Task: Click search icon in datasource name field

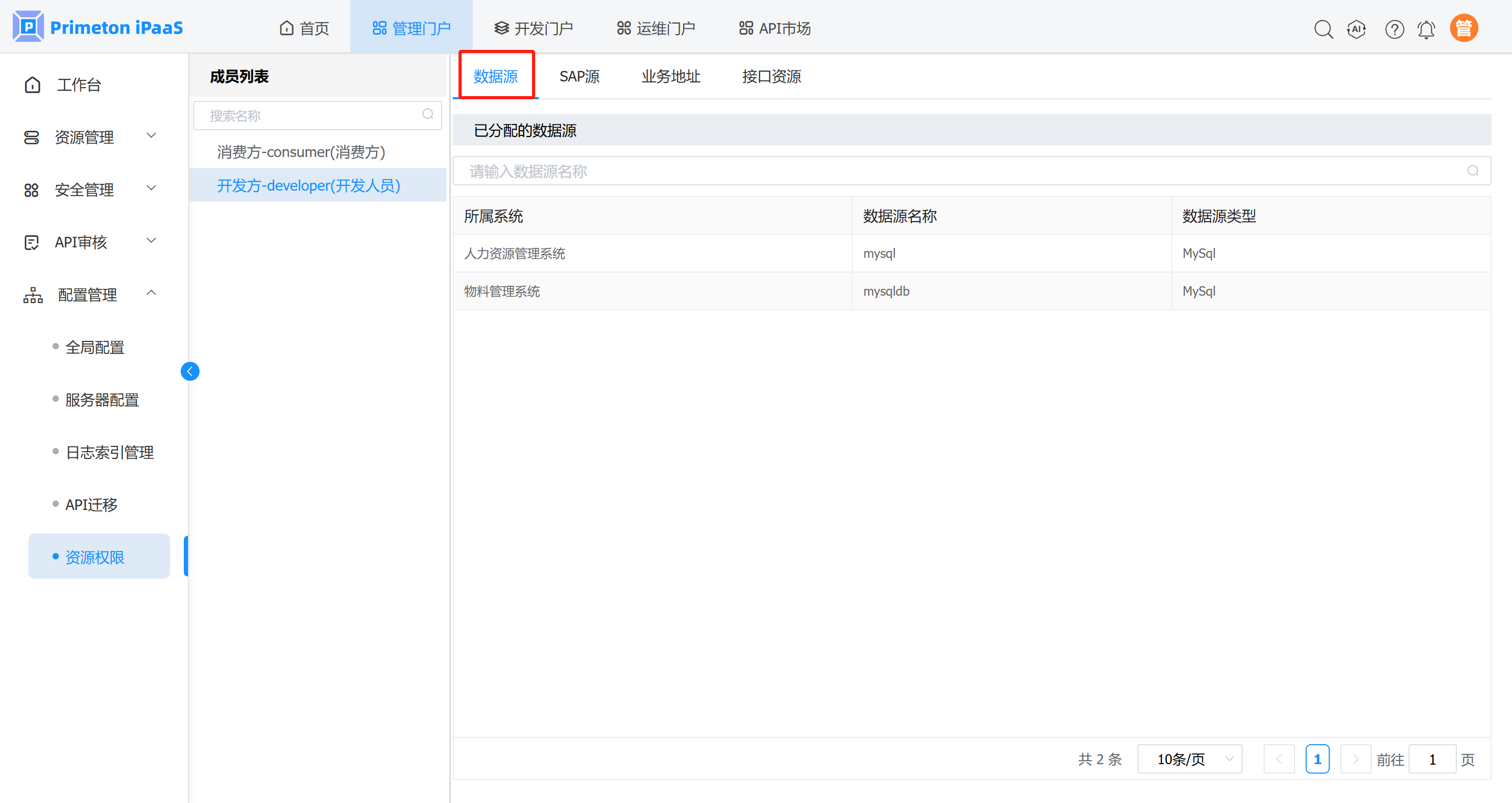Action: (x=1472, y=171)
